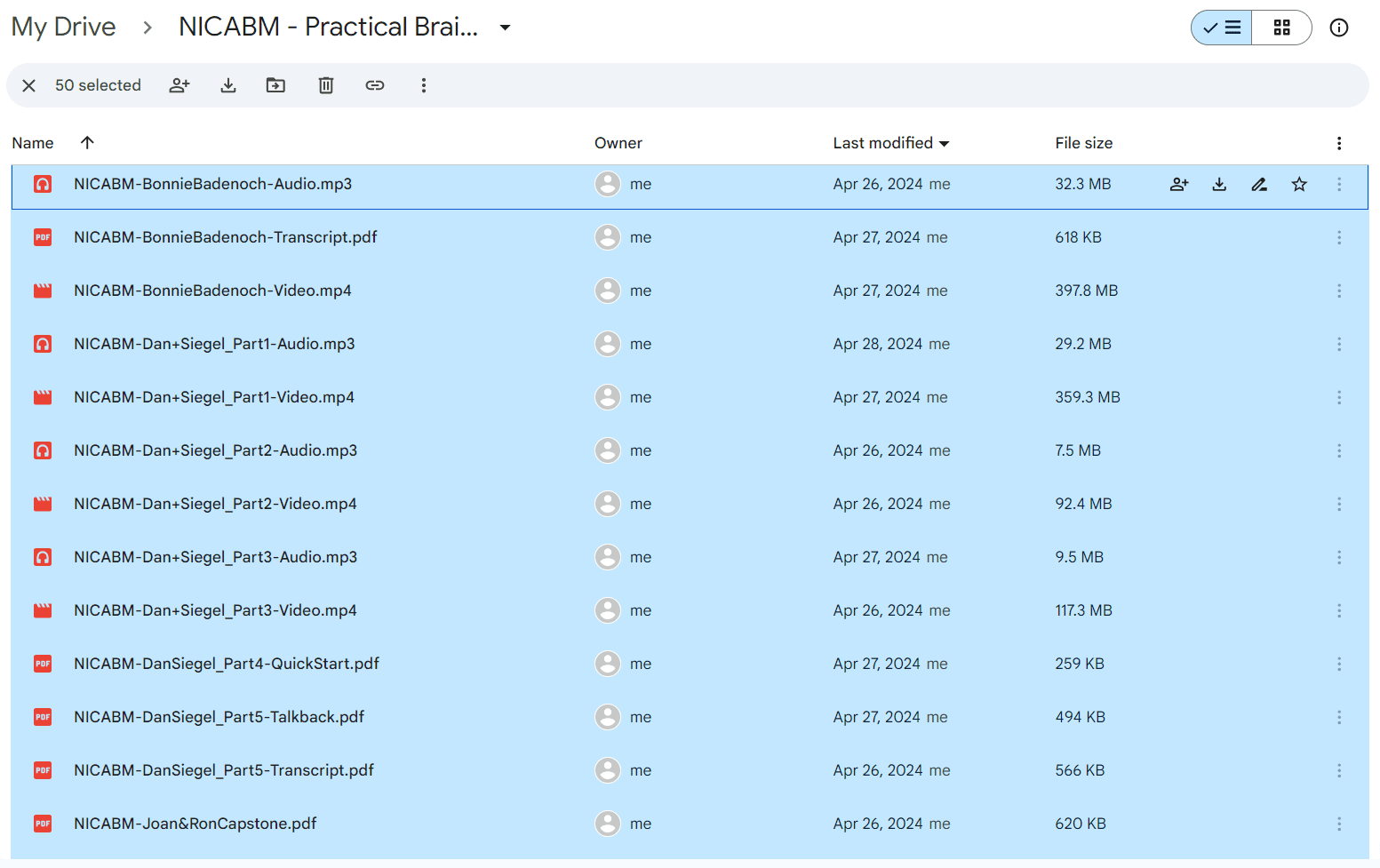Open more actions for DanSiegel_Part5-Talkback.pdf

pyautogui.click(x=1339, y=717)
